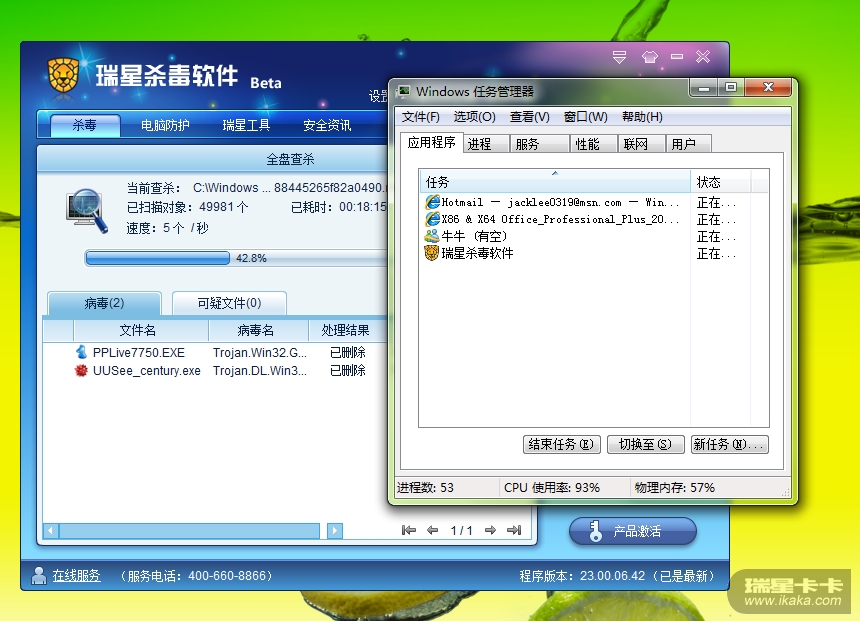Switch to the 电脑防护 tab
Image resolution: width=860 pixels, height=621 pixels.
(x=165, y=126)
